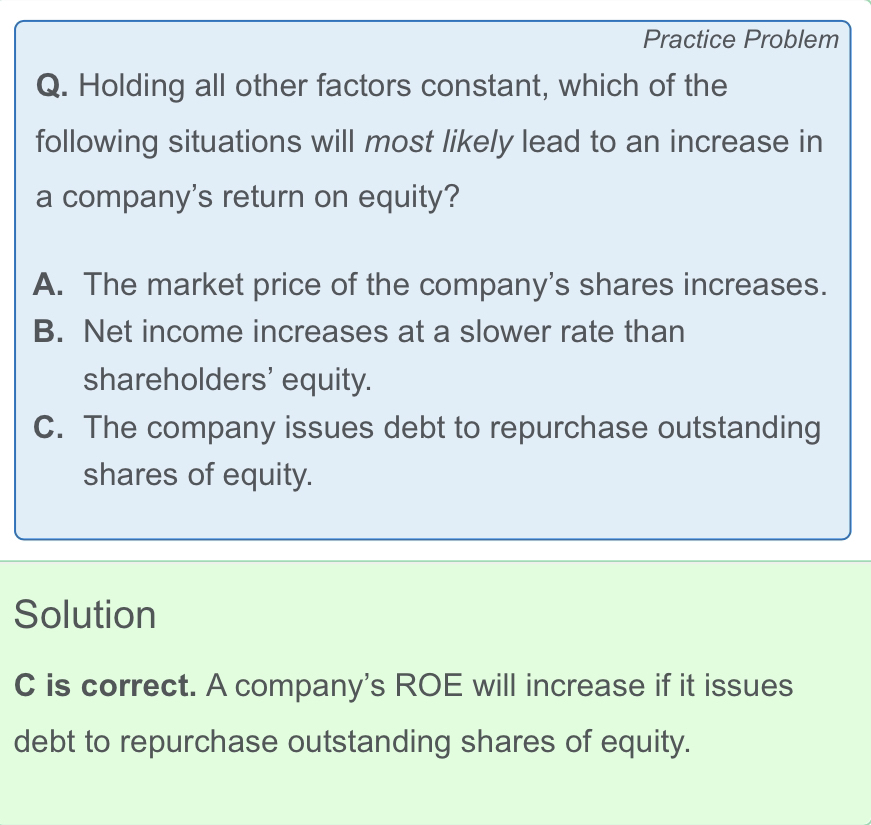
Task: Click "a company's return on equity?" line
Action: (x=247, y=197)
